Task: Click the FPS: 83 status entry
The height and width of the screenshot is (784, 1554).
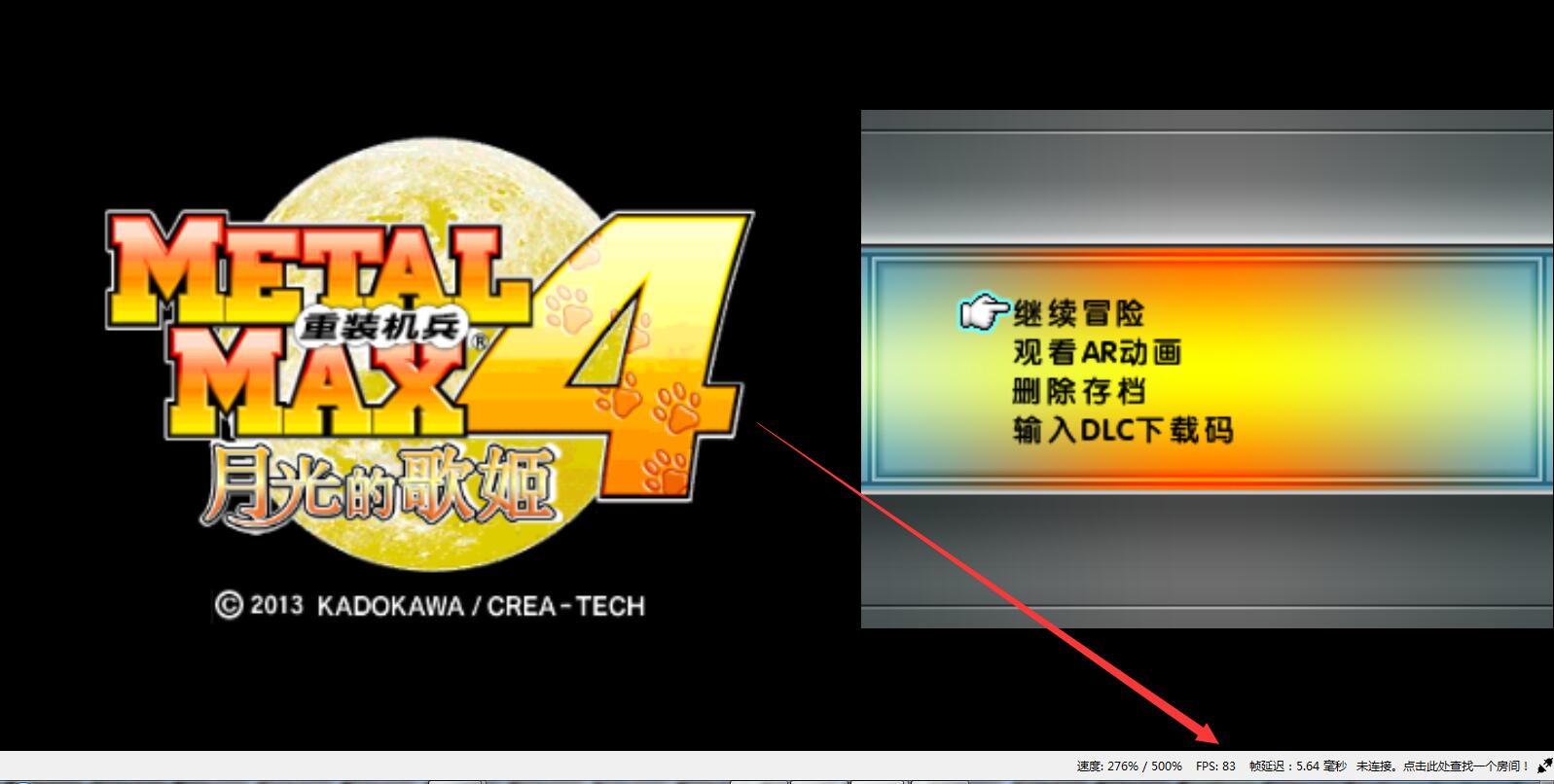Action: click(1215, 766)
